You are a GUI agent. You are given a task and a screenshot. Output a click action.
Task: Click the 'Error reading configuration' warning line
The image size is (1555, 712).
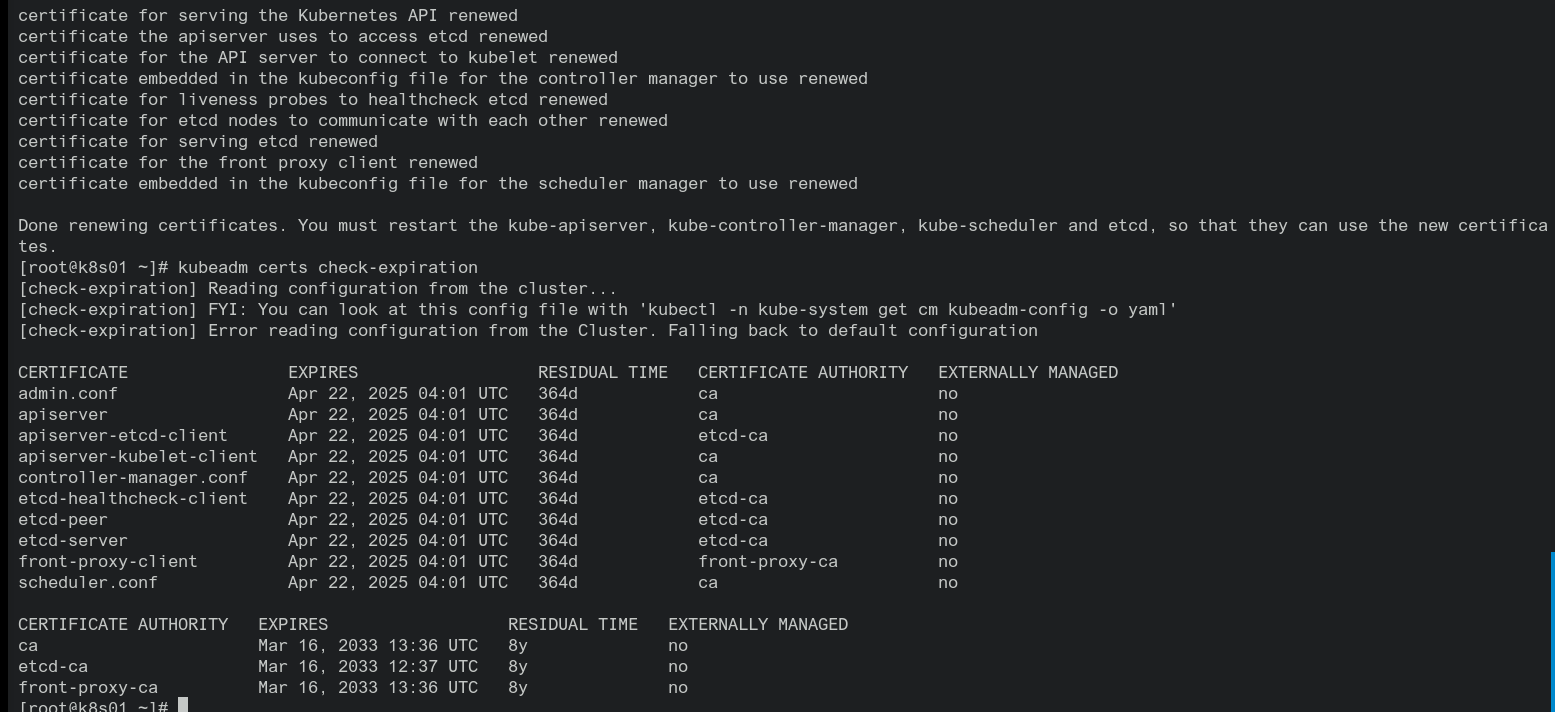coord(622,331)
